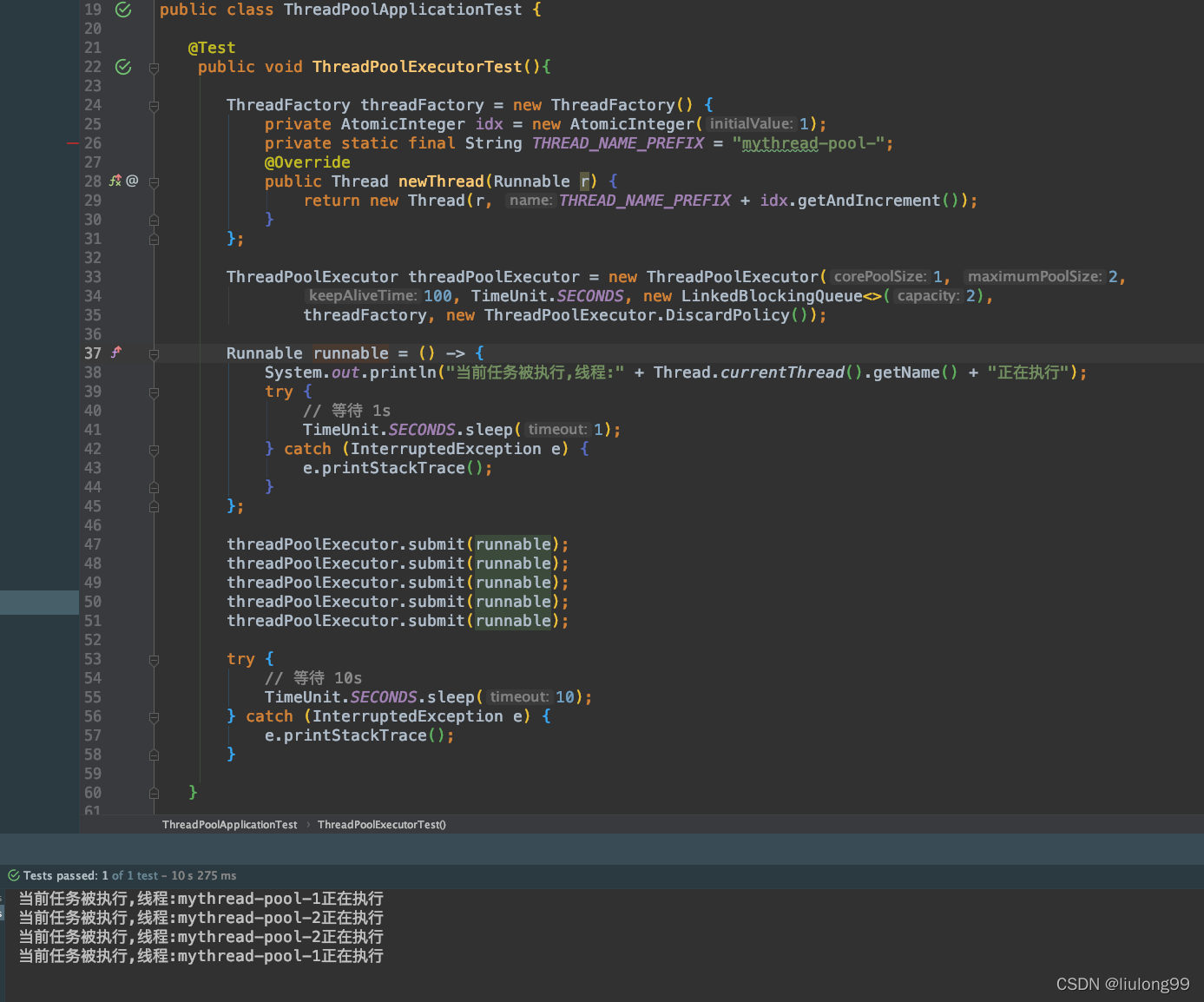
Task: Click the fold end marker on line 60
Action: click(x=154, y=793)
